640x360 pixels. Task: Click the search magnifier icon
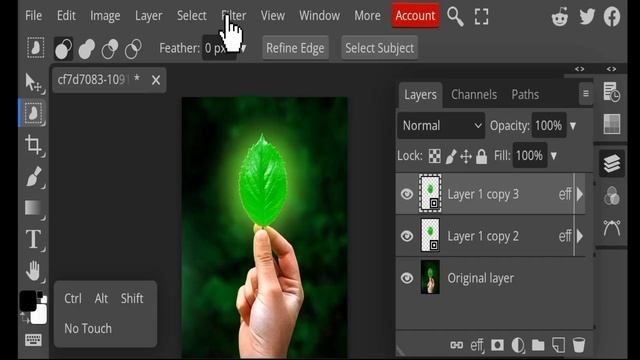[x=455, y=17]
